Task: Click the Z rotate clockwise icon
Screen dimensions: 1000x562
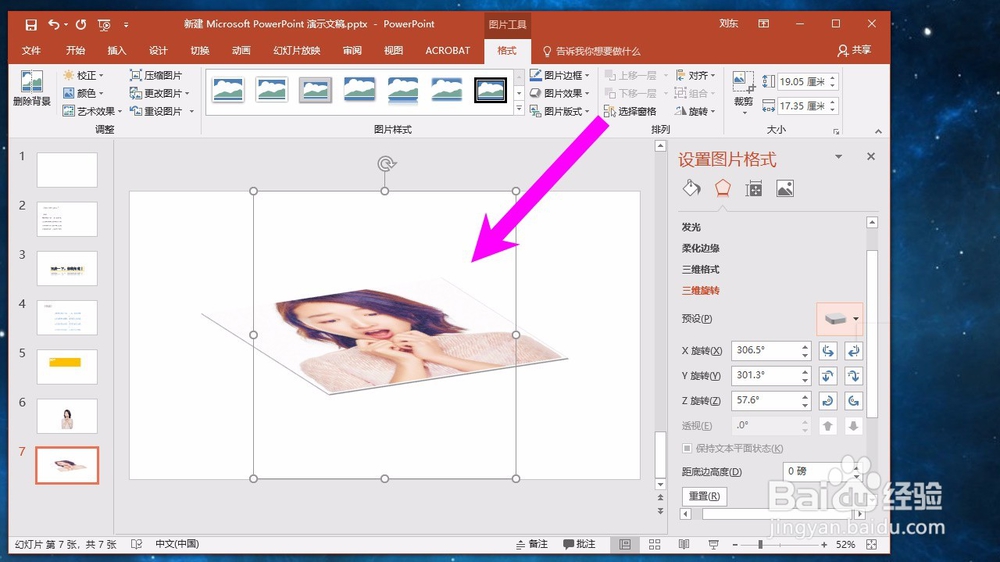Action: tap(828, 401)
